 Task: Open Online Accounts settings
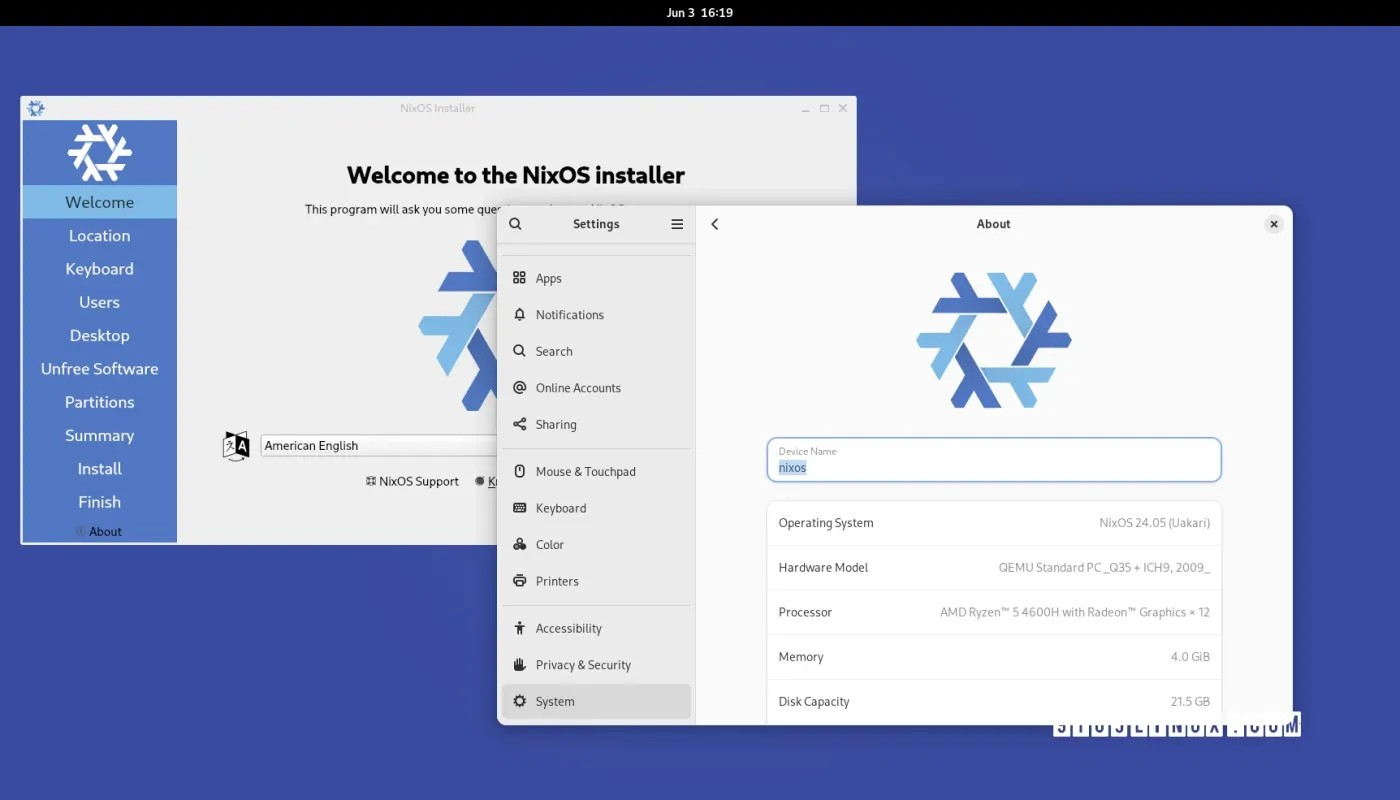point(596,388)
